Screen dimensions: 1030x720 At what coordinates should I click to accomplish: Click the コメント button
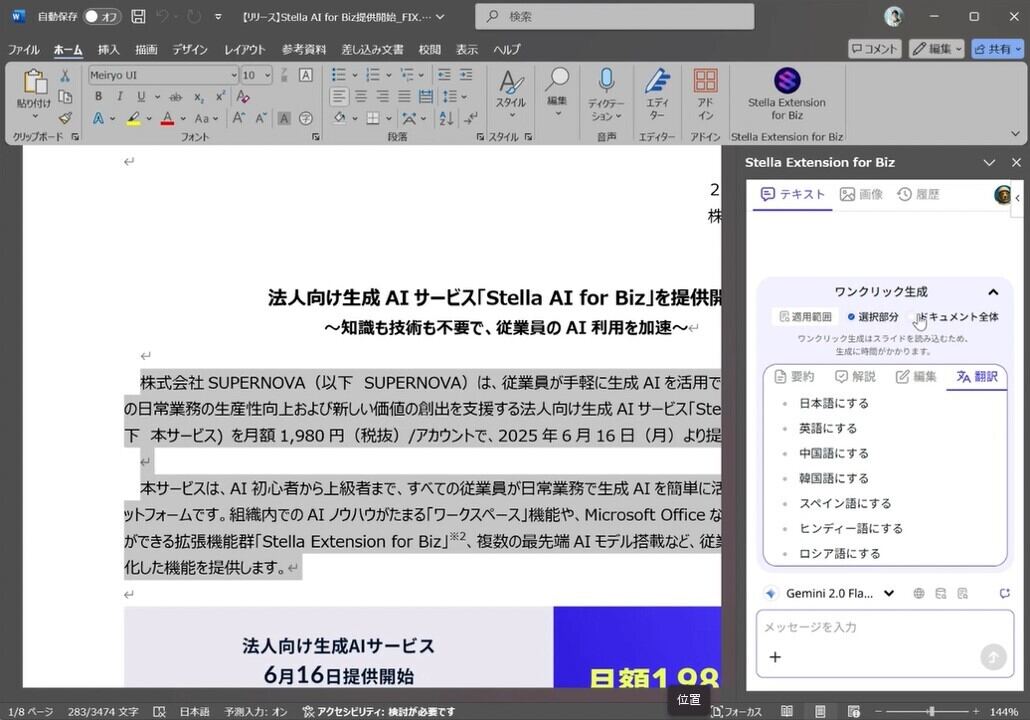coord(874,49)
